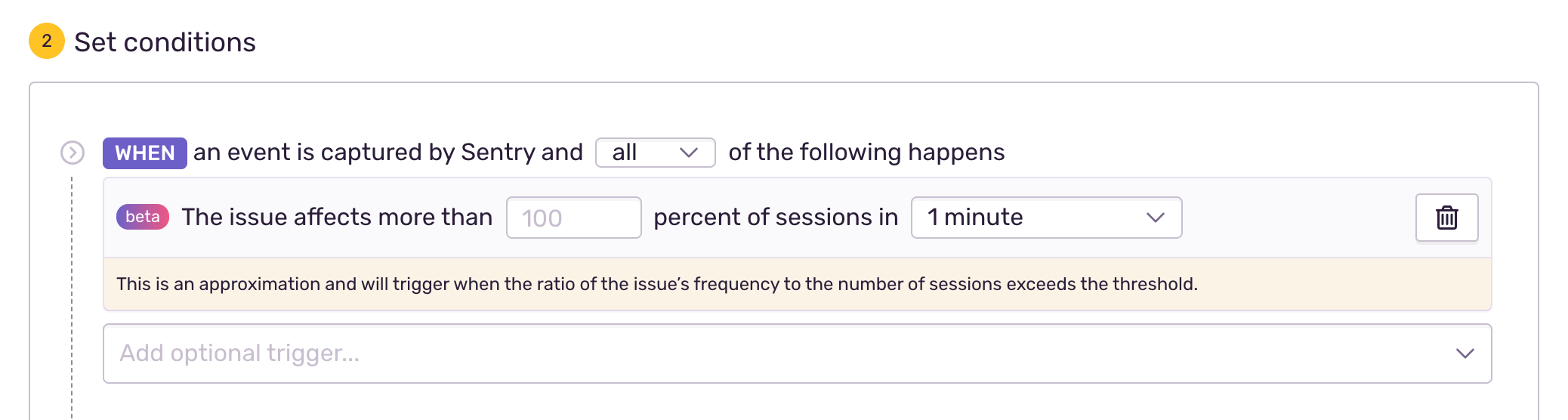Click the pink beta badge

pyautogui.click(x=142, y=217)
